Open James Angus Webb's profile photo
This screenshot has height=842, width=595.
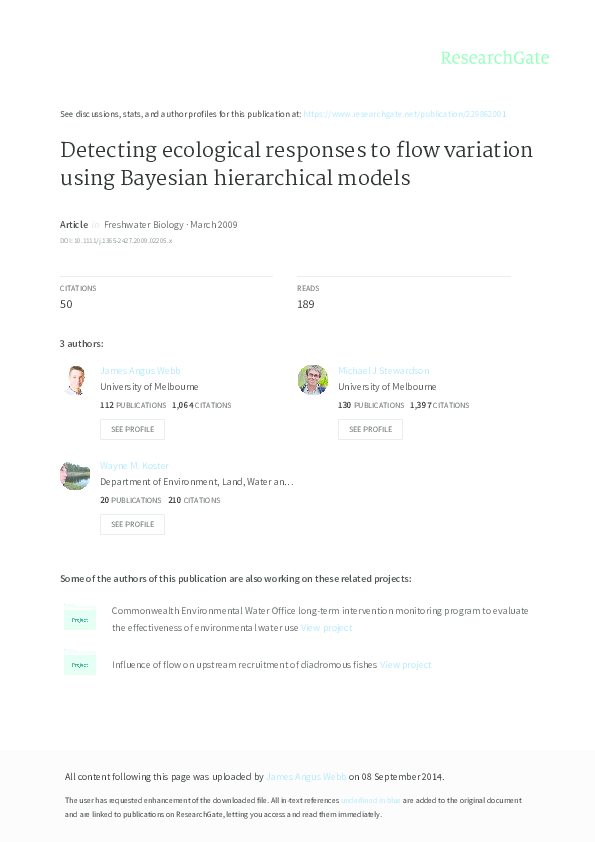click(x=76, y=380)
